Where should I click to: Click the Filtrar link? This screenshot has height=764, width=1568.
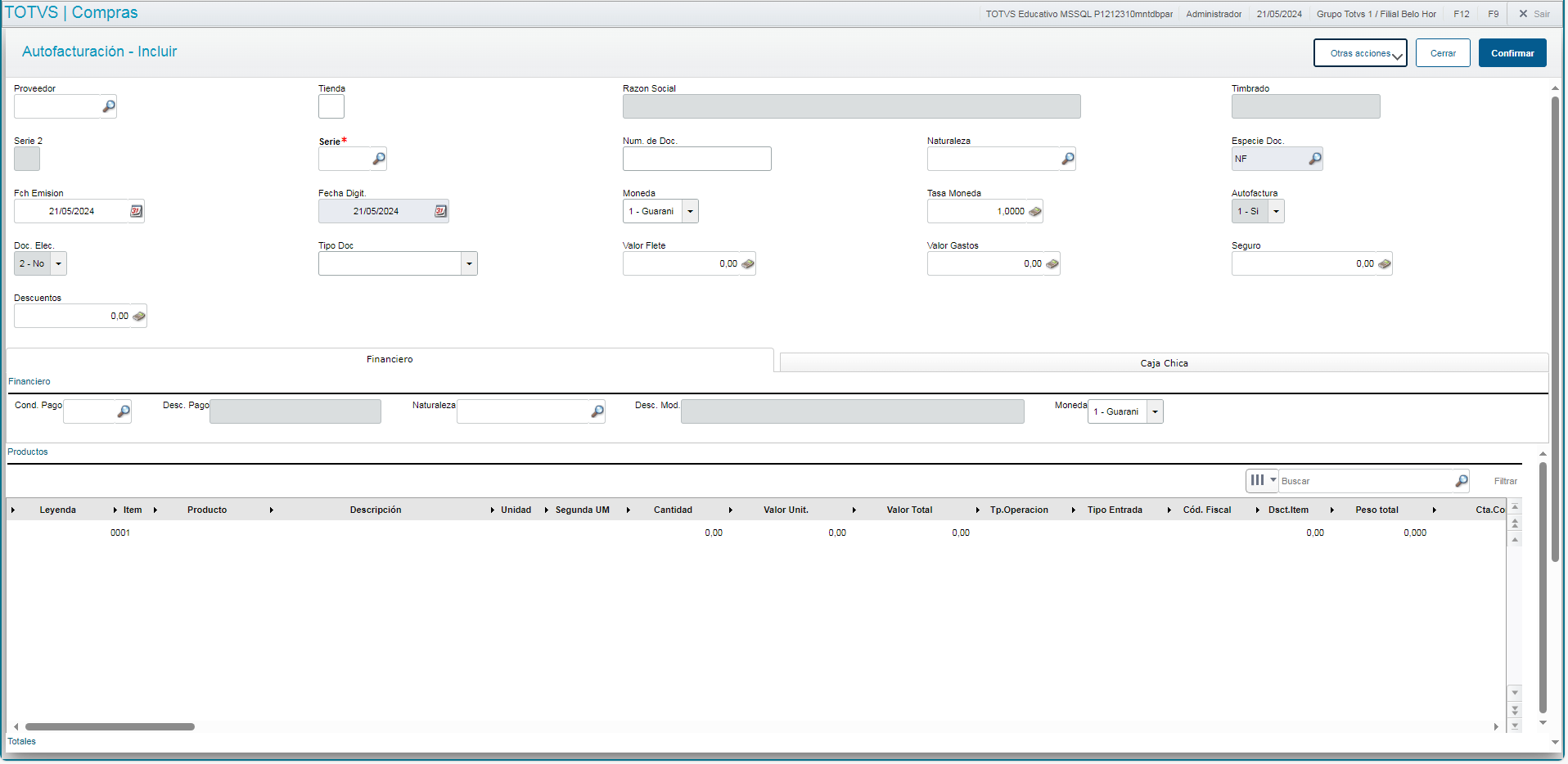click(x=1505, y=481)
